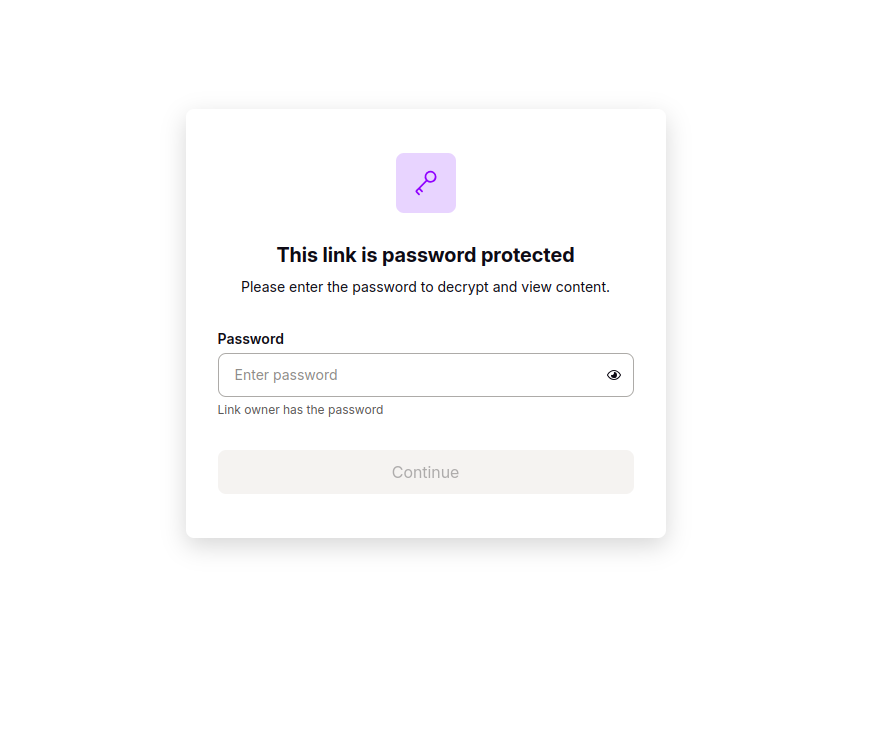This screenshot has width=870, height=731.
Task: Reveal typed password with eye toggle
Action: [614, 375]
